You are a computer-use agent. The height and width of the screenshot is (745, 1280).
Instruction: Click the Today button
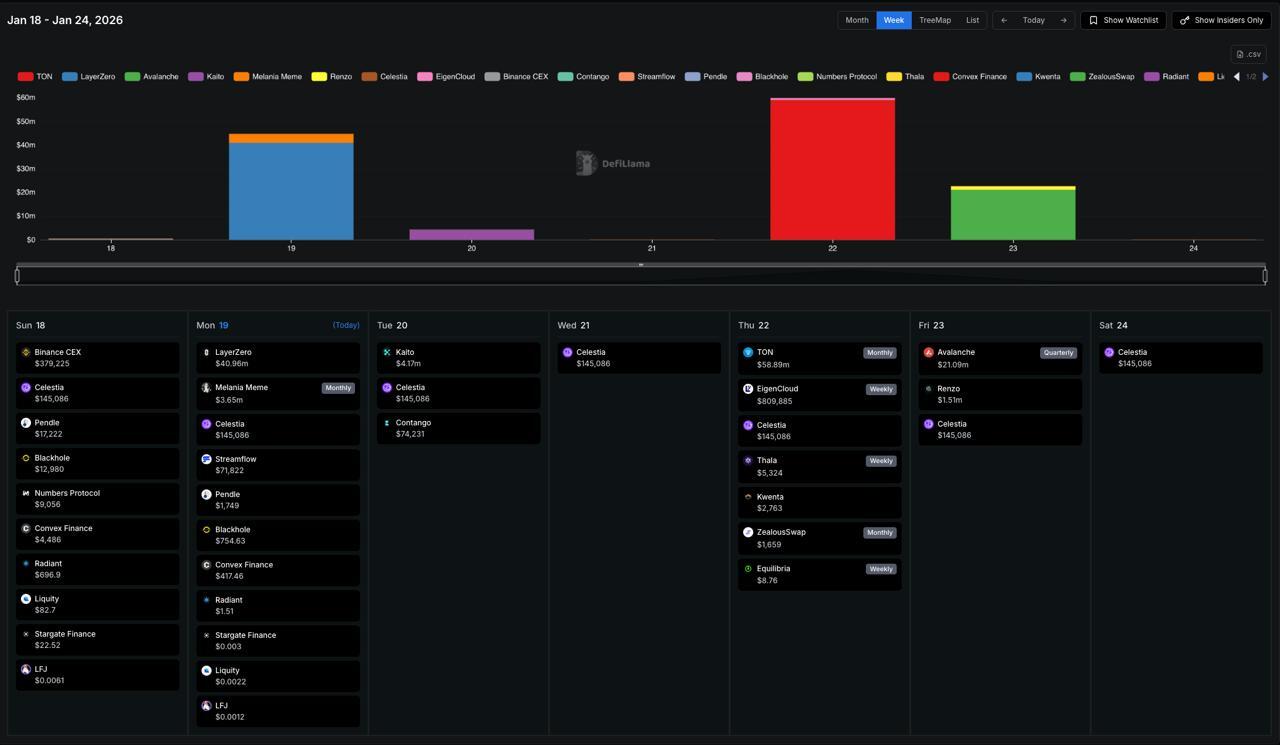pyautogui.click(x=1033, y=20)
